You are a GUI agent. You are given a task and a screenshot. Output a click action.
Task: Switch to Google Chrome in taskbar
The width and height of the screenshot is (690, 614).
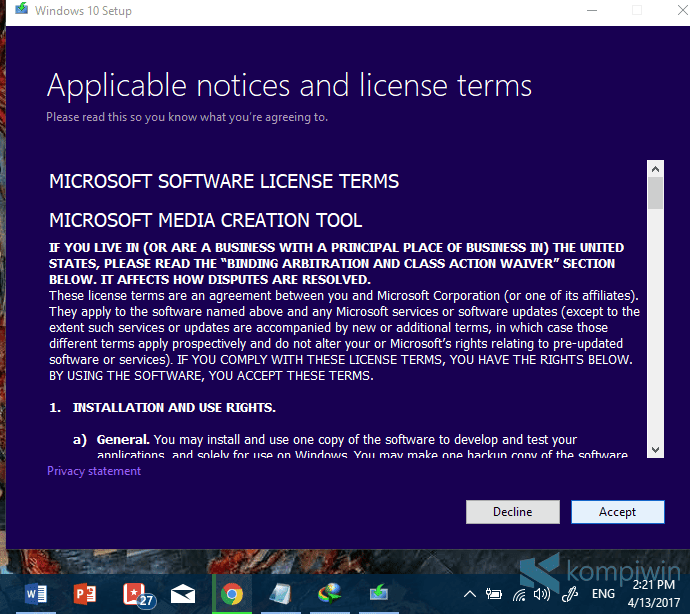click(232, 594)
